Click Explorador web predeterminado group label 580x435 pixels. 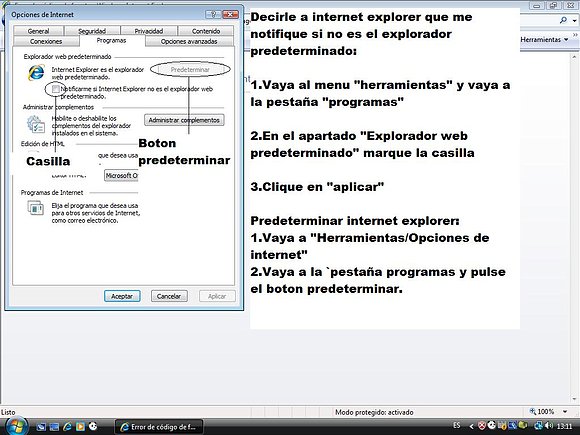[67, 57]
